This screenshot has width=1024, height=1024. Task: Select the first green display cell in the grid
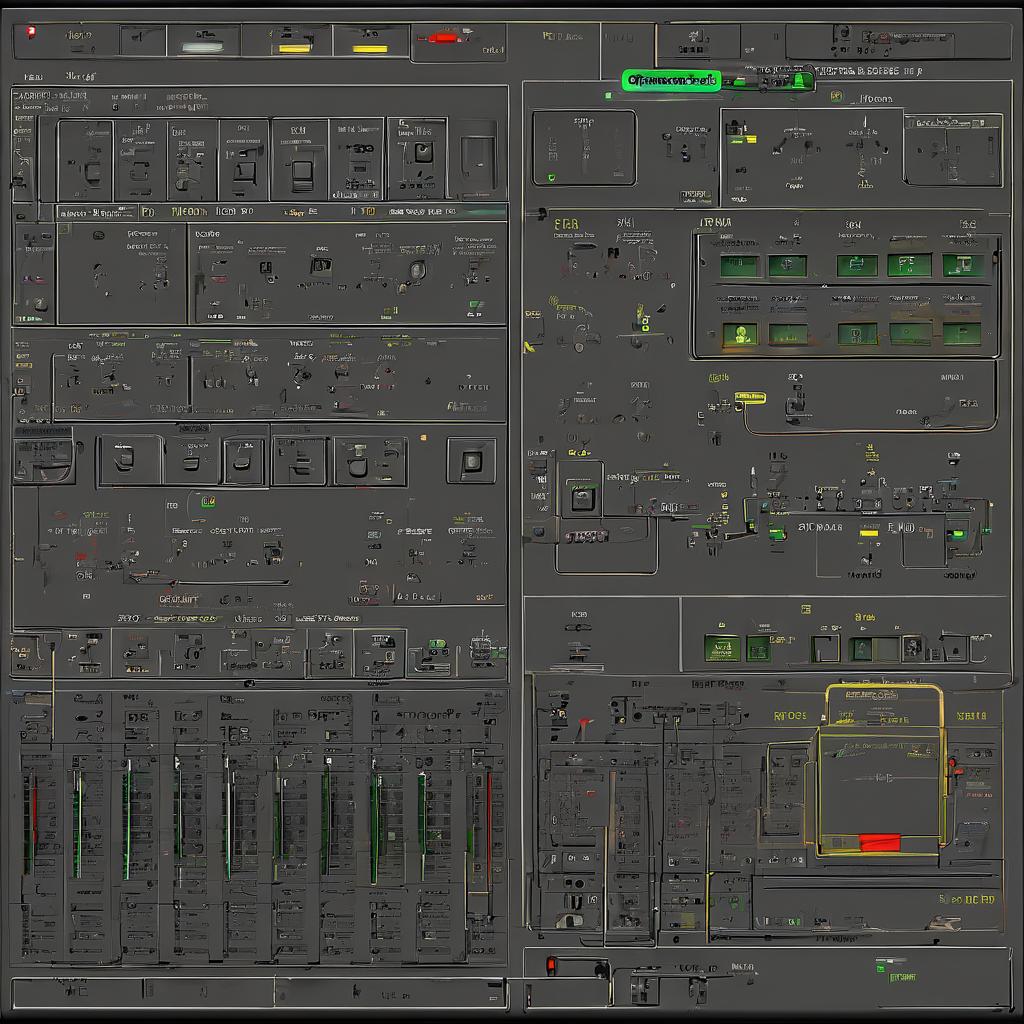[x=740, y=266]
